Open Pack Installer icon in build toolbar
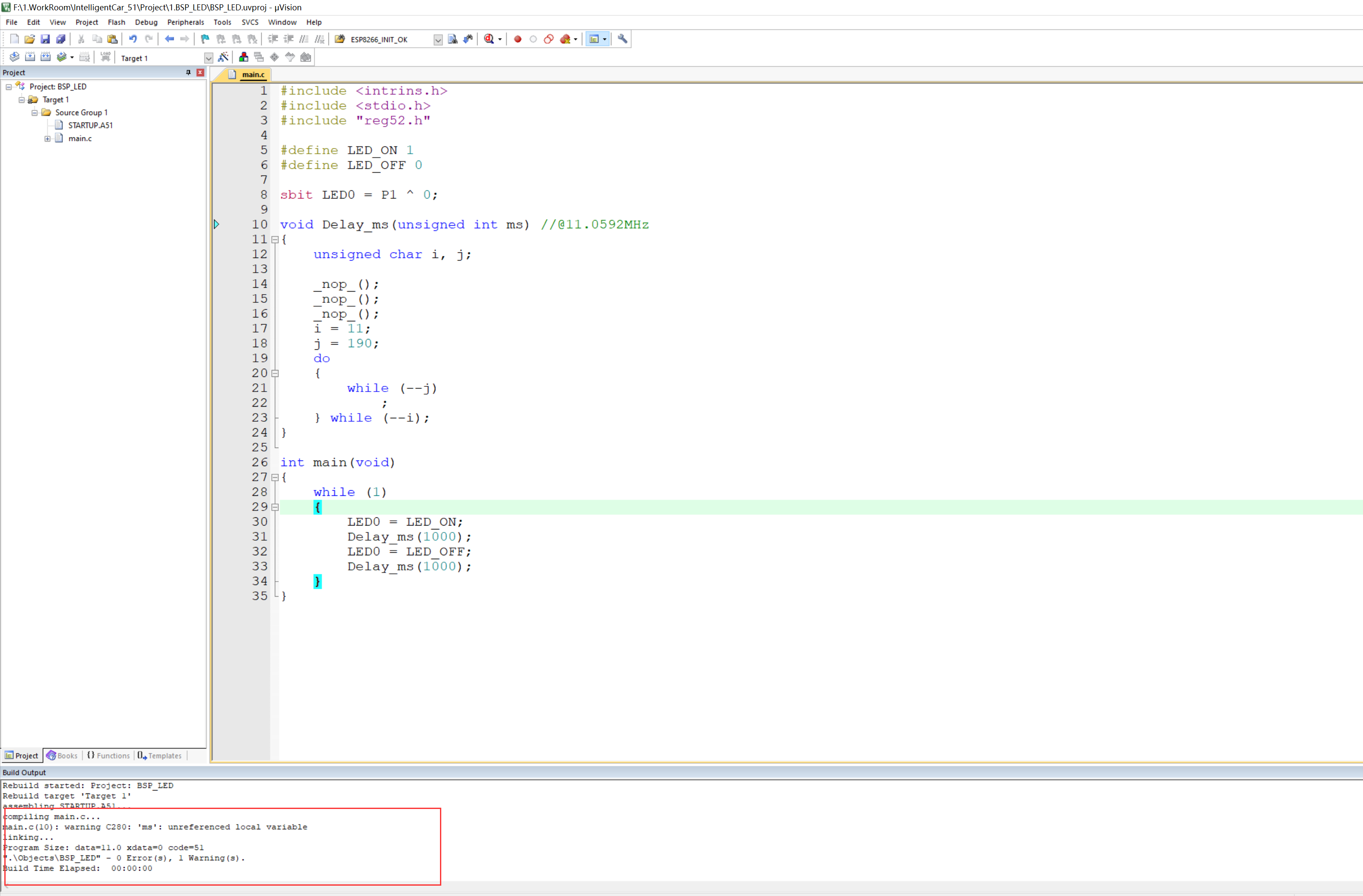Screen dimensions: 1363x896 [x=306, y=57]
